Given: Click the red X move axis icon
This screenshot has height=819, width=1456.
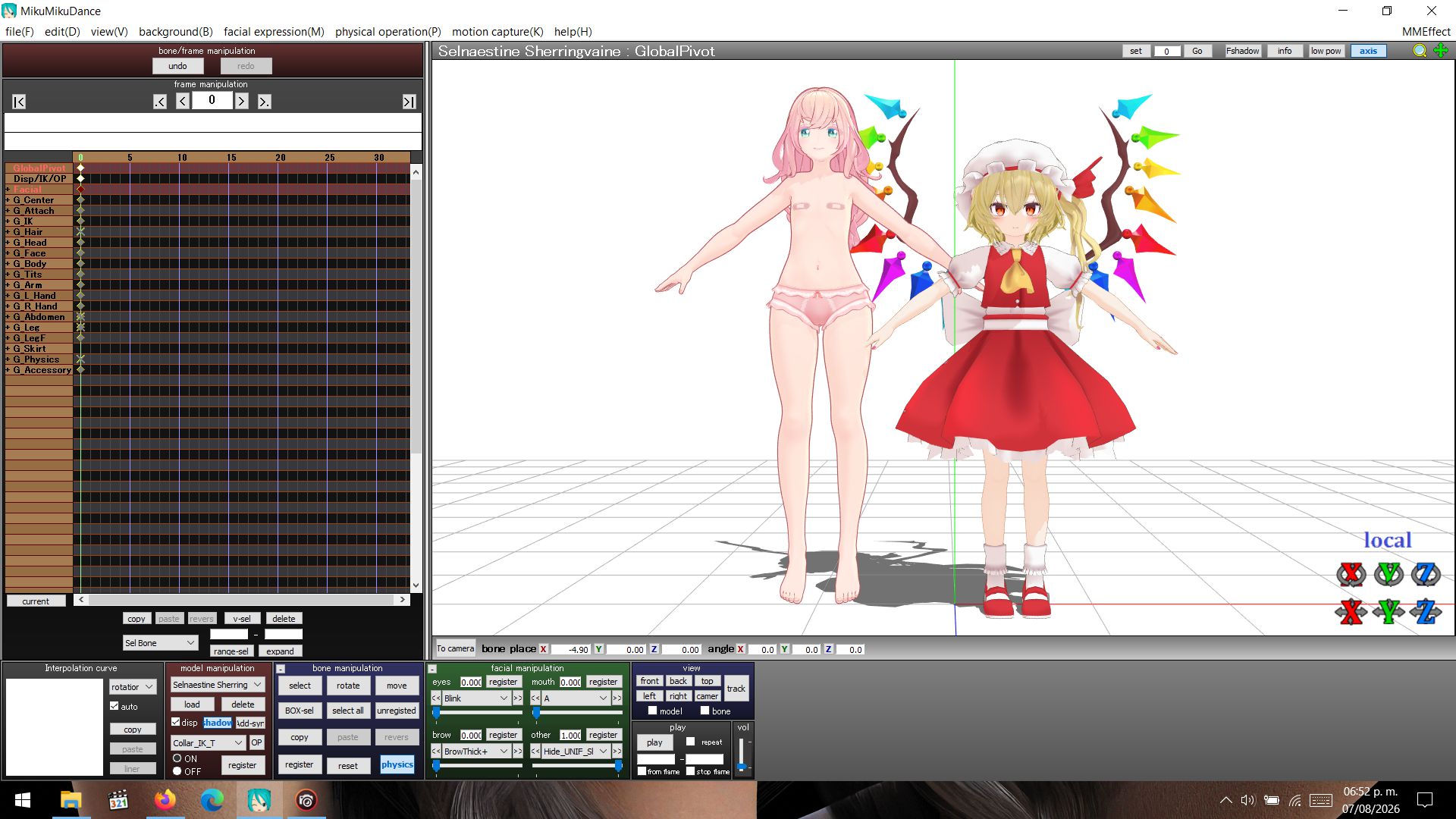Looking at the screenshot, I should 1351,611.
